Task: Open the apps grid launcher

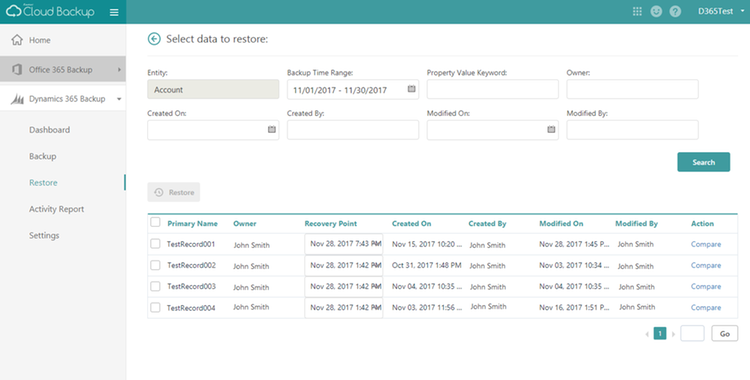Action: pos(637,11)
